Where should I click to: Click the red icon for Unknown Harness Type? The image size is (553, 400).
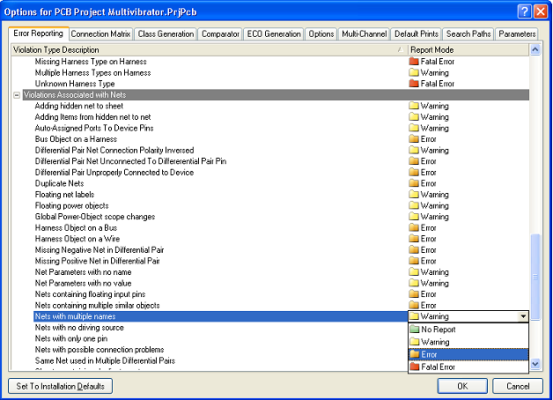click(x=414, y=84)
